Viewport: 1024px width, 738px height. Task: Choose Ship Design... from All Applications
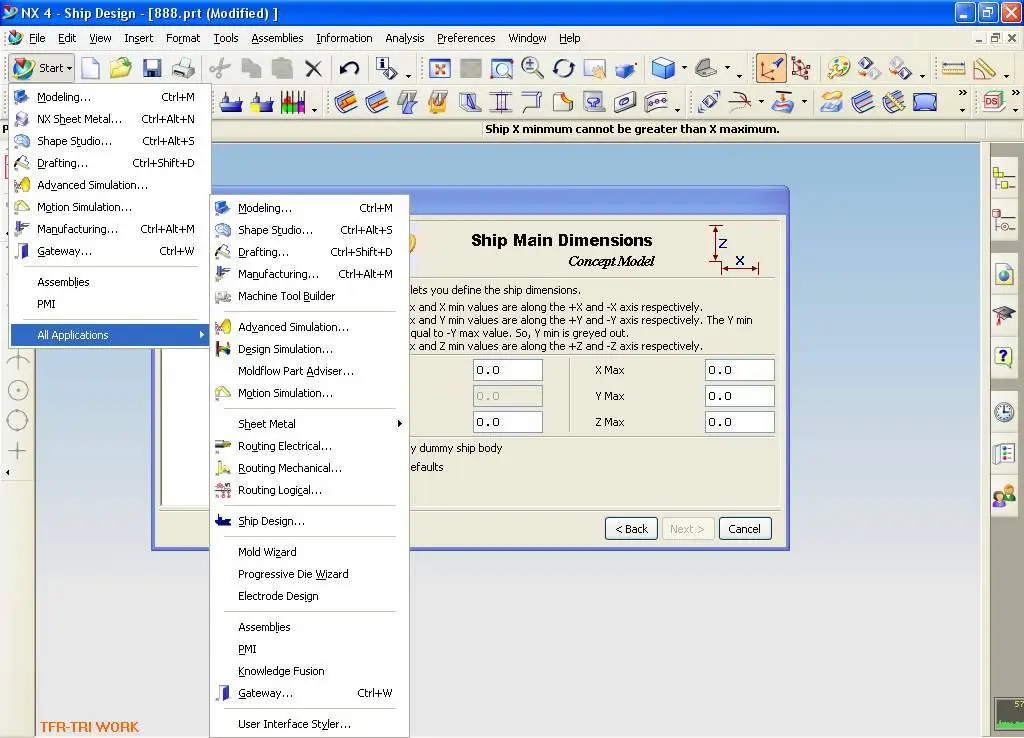(310, 521)
